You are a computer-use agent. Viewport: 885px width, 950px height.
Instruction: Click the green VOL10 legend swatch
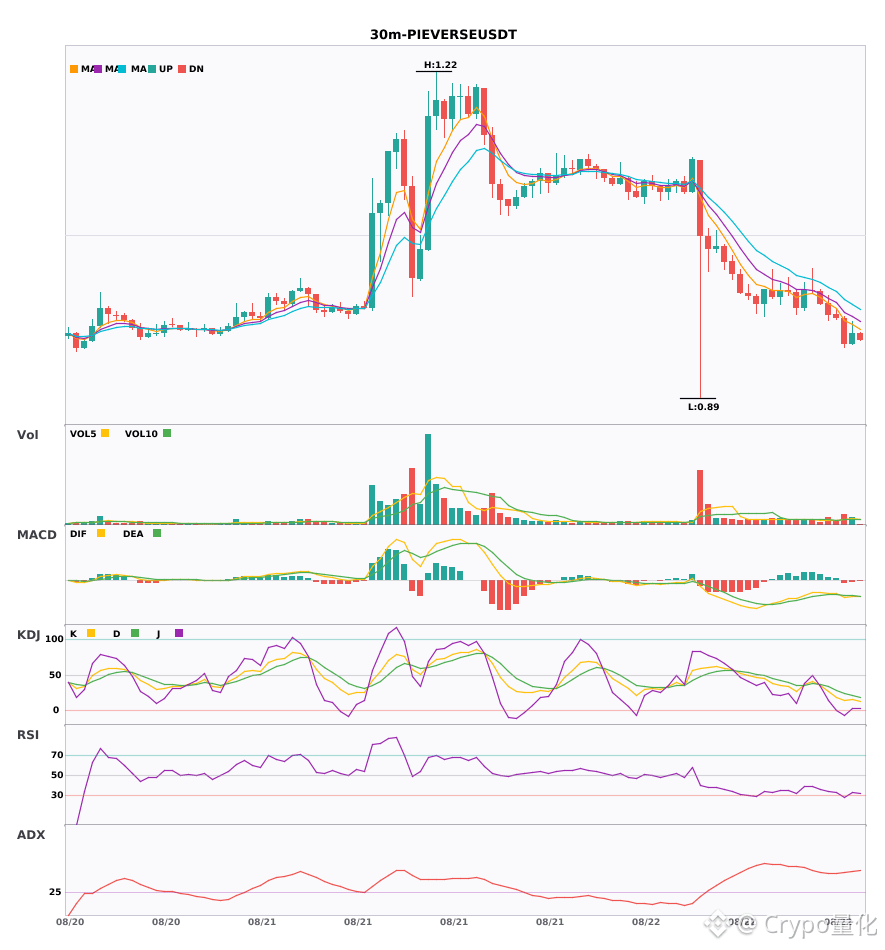[x=167, y=433]
